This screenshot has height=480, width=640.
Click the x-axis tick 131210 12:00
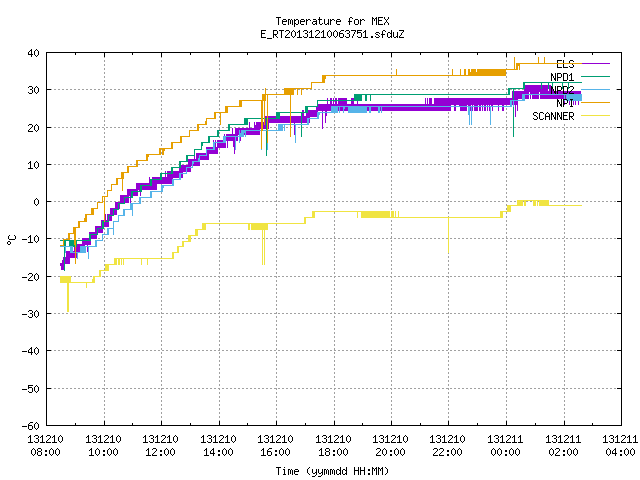160,446
